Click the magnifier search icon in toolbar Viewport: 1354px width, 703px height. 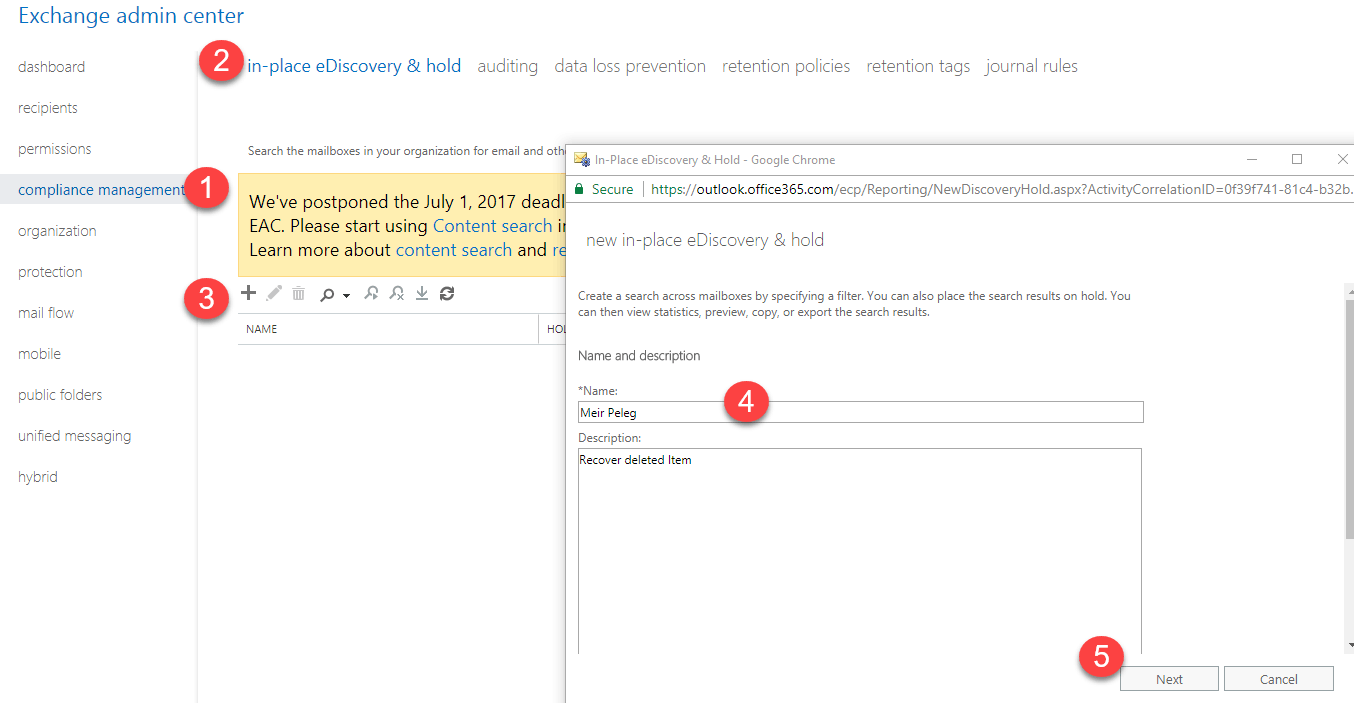coord(327,294)
